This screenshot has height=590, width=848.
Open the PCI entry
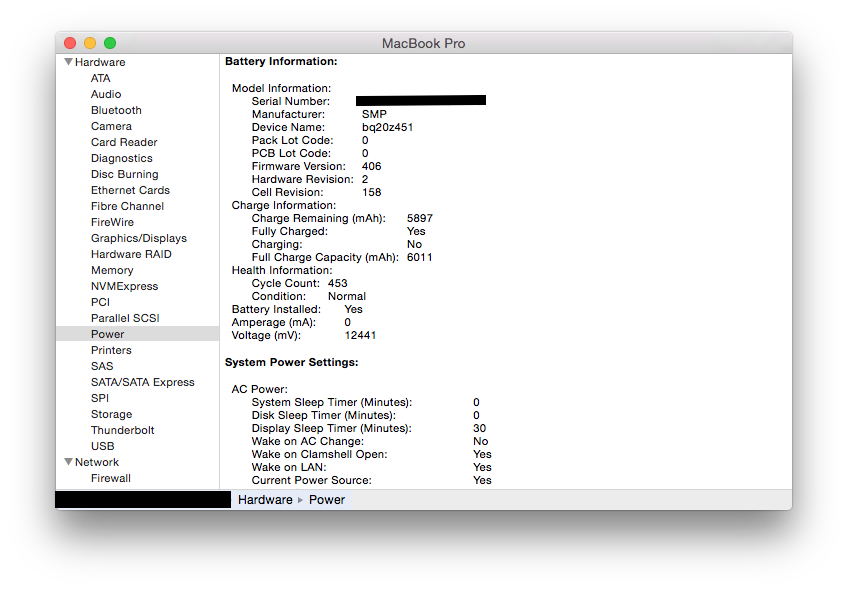(x=100, y=302)
